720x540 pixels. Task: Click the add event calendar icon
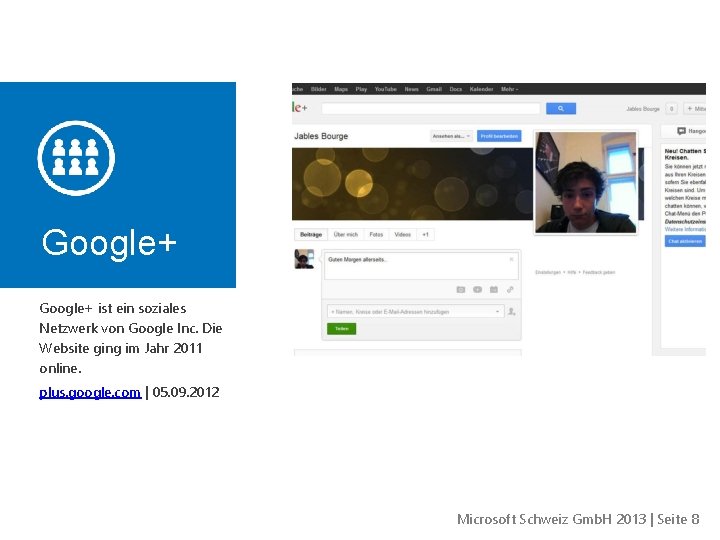tap(494, 290)
